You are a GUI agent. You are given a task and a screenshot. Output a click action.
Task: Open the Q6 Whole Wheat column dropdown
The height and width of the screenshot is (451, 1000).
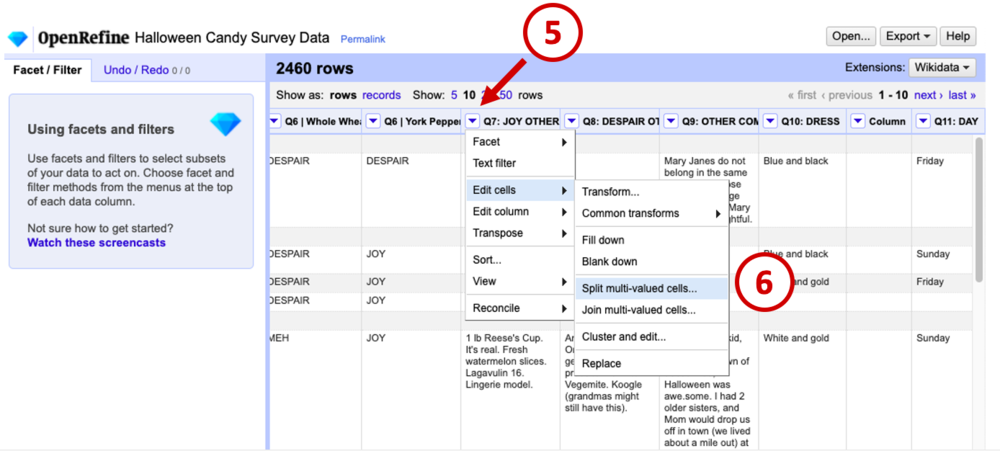click(x=275, y=121)
